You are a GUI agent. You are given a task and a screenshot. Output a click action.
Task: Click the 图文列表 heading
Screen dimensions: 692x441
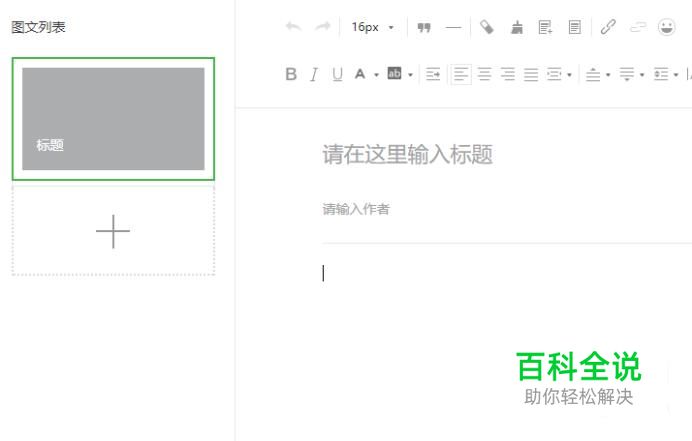pos(38,27)
